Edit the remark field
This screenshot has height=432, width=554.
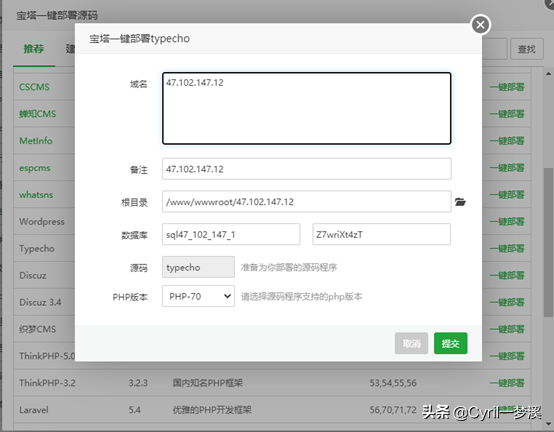point(307,169)
